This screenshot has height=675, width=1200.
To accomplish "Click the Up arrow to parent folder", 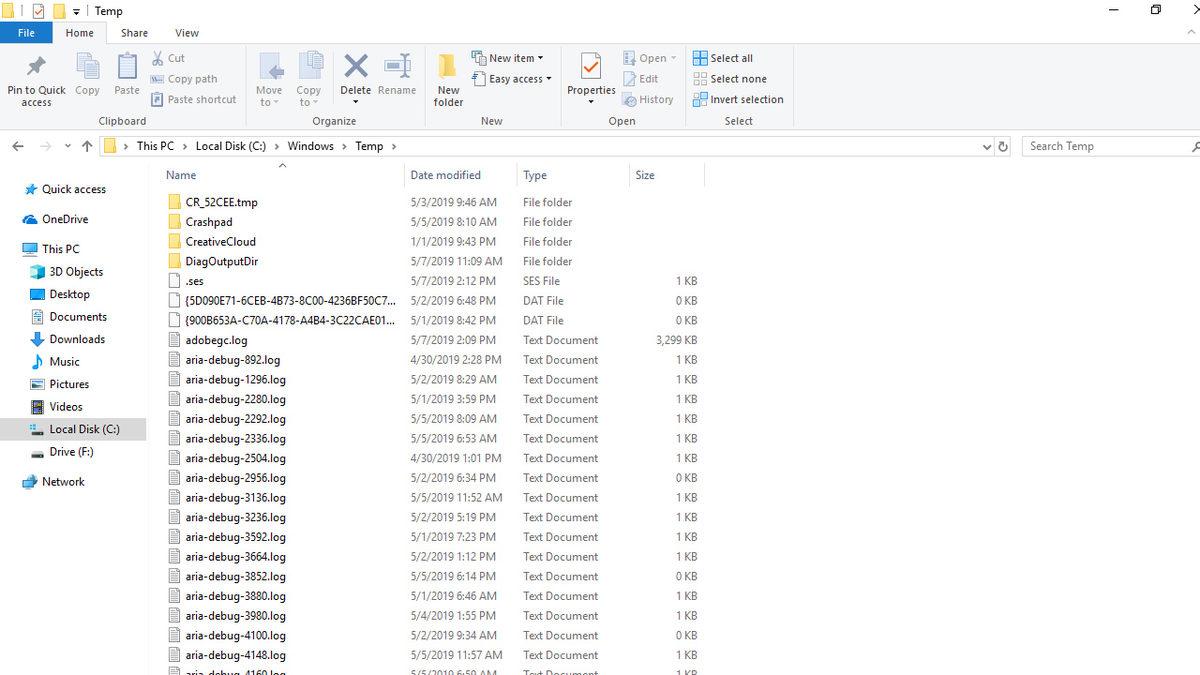I will (87, 146).
